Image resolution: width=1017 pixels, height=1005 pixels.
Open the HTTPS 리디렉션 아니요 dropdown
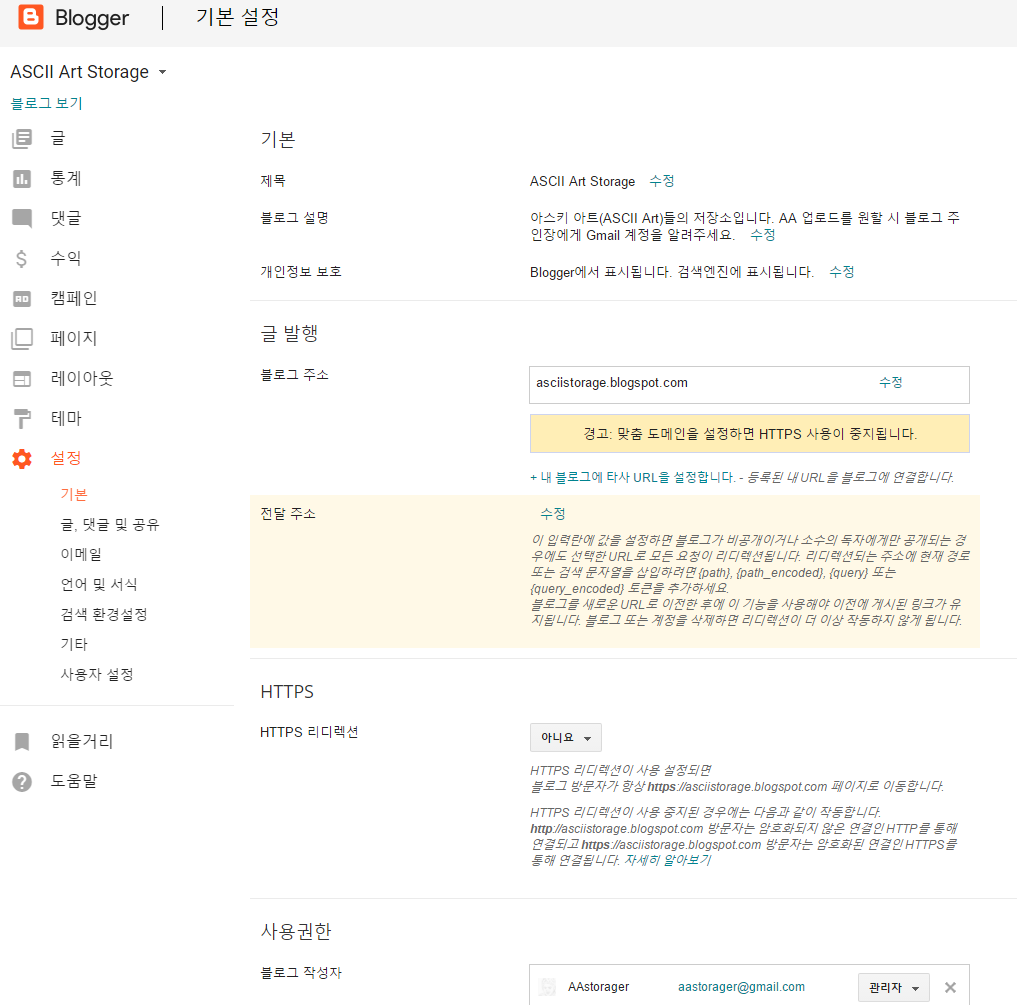point(565,738)
